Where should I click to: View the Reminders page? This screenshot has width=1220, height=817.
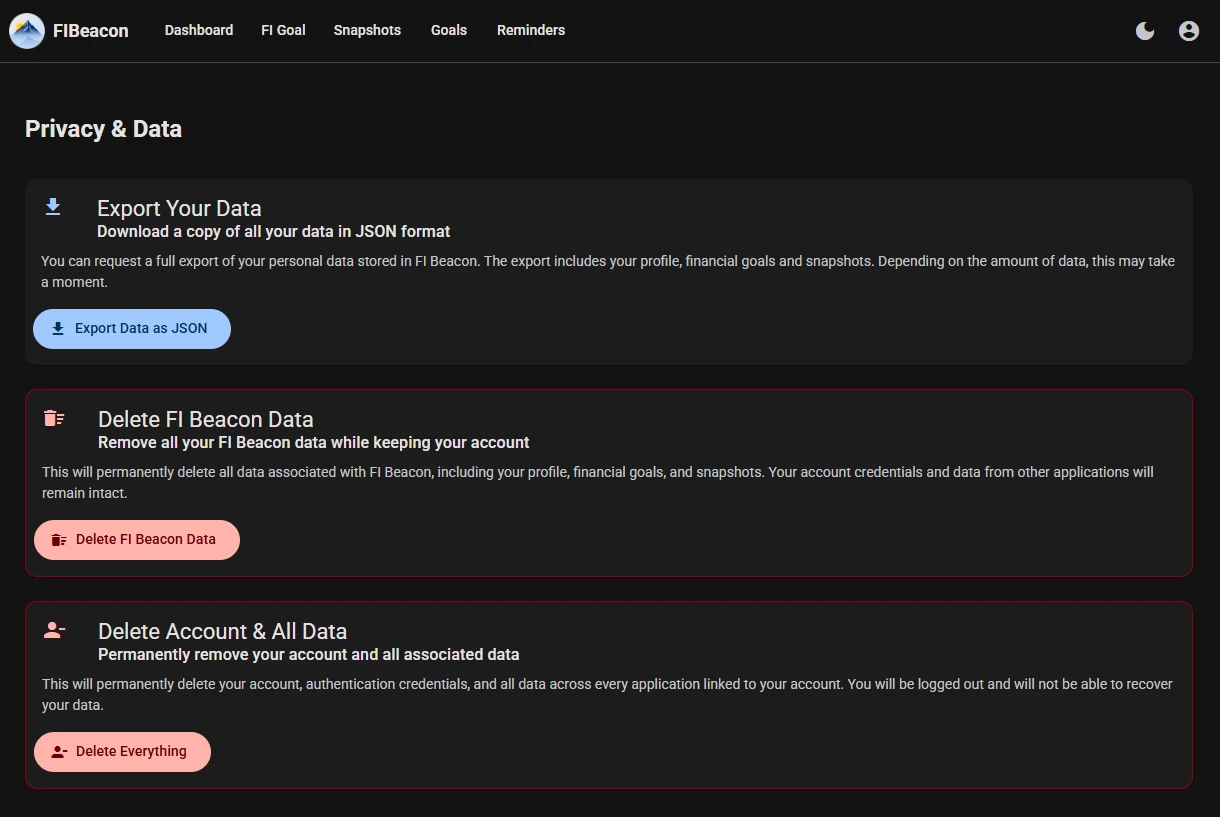(x=531, y=30)
